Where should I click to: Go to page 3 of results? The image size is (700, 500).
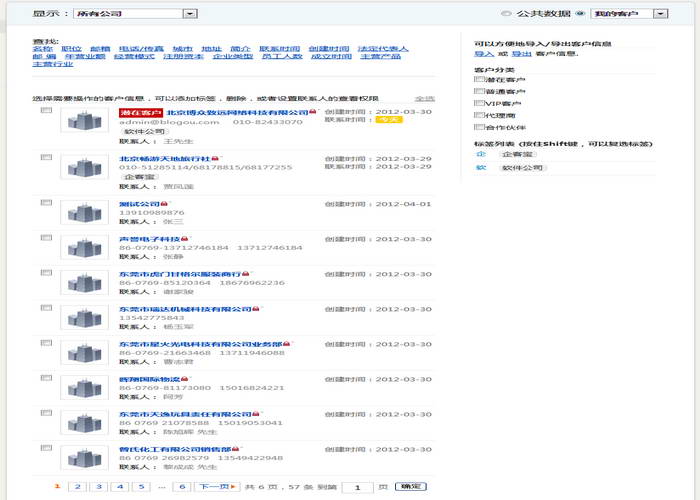pyautogui.click(x=99, y=487)
